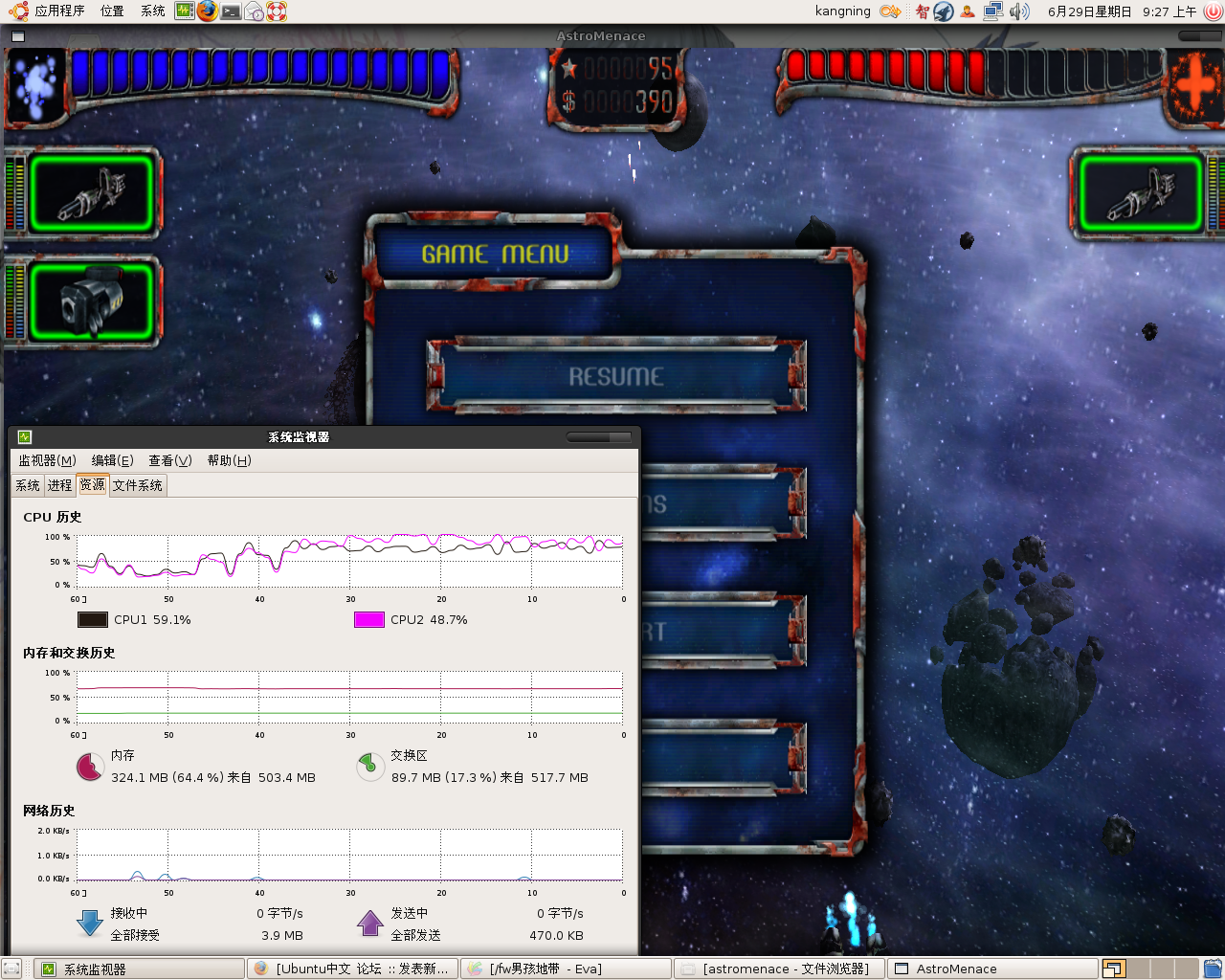Click the blue energy bar at top left

(261, 74)
